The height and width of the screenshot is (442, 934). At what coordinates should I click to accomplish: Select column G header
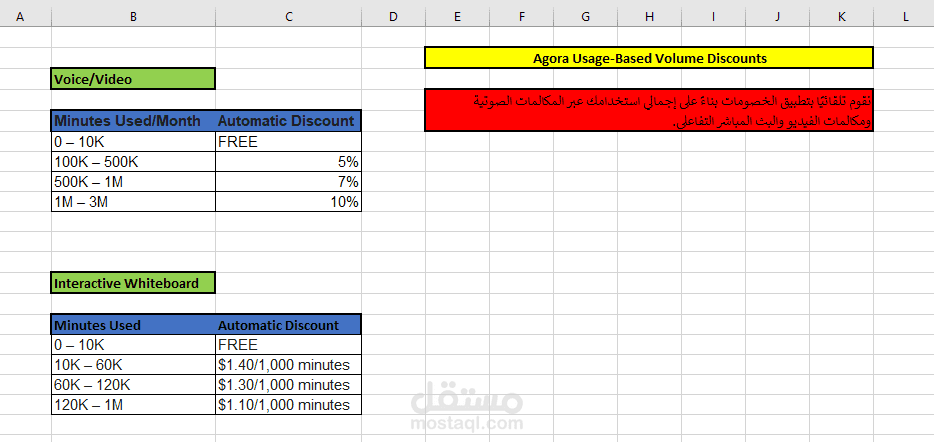click(586, 17)
